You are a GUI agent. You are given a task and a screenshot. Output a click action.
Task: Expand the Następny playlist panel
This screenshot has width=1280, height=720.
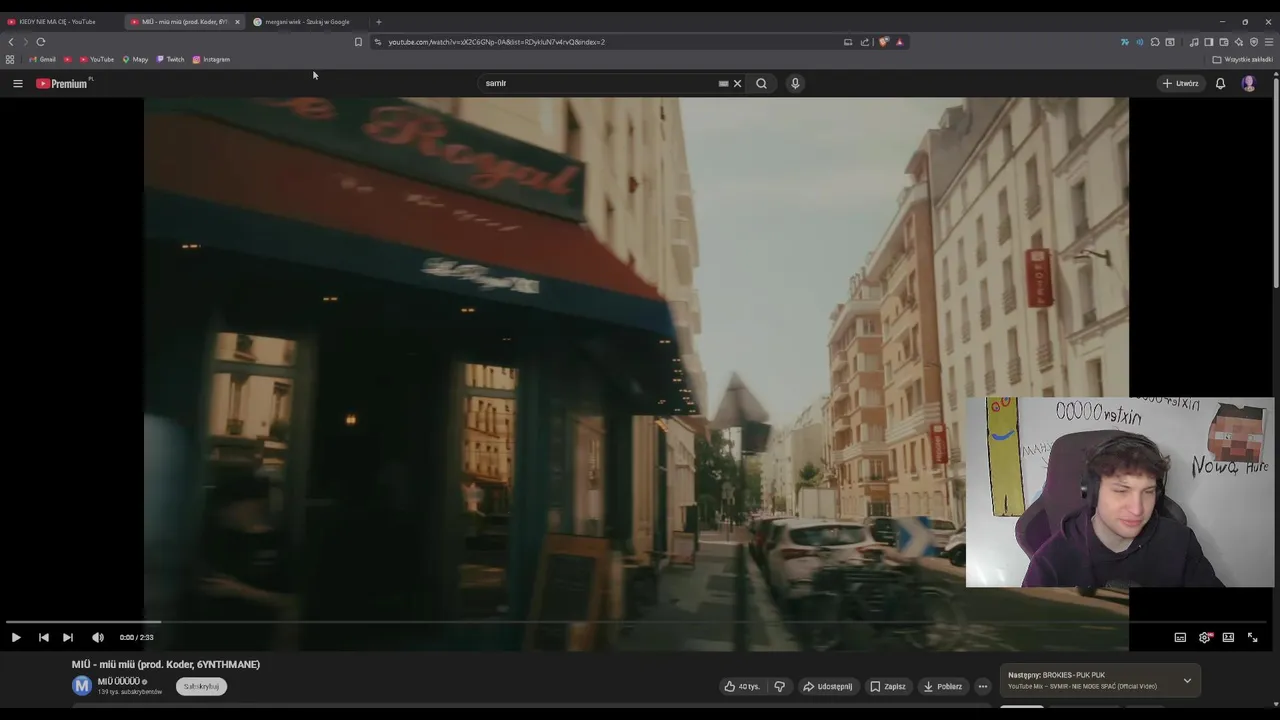(x=1187, y=680)
